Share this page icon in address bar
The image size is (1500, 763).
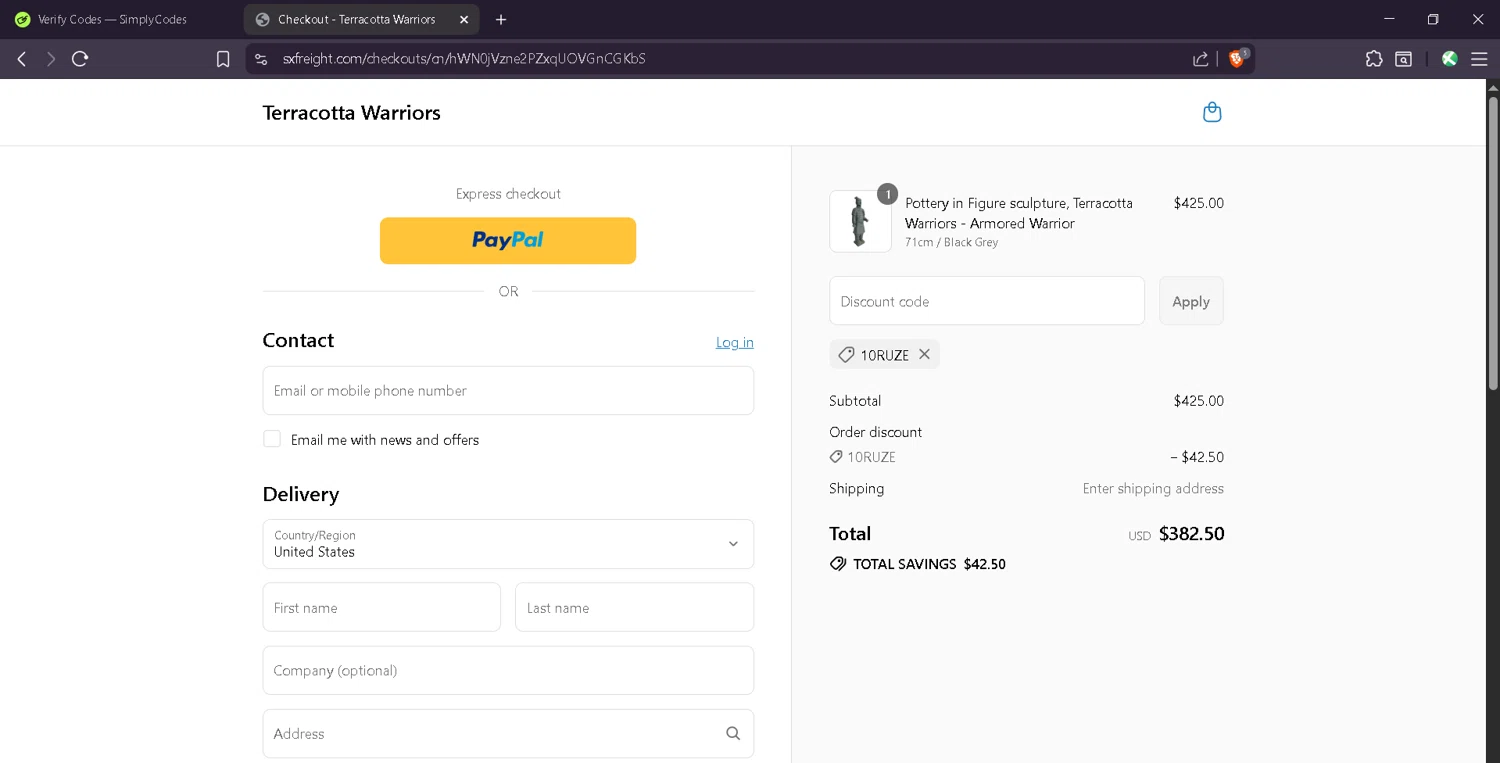pyautogui.click(x=1200, y=59)
